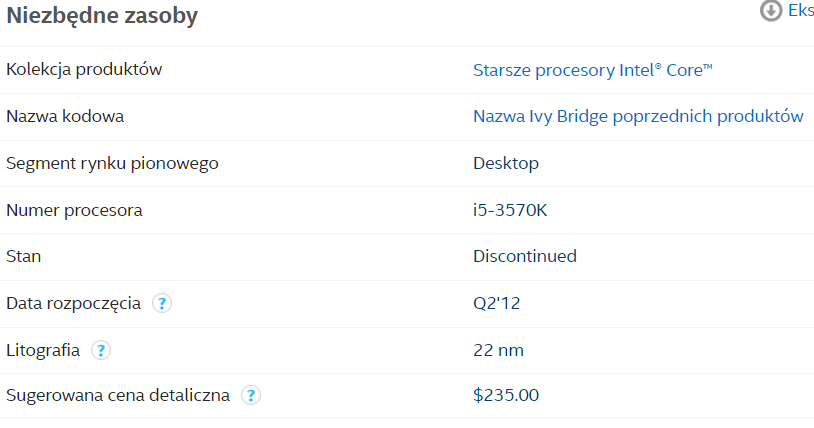Select the 22 nm lithography value
The width and height of the screenshot is (814, 428).
coord(498,351)
